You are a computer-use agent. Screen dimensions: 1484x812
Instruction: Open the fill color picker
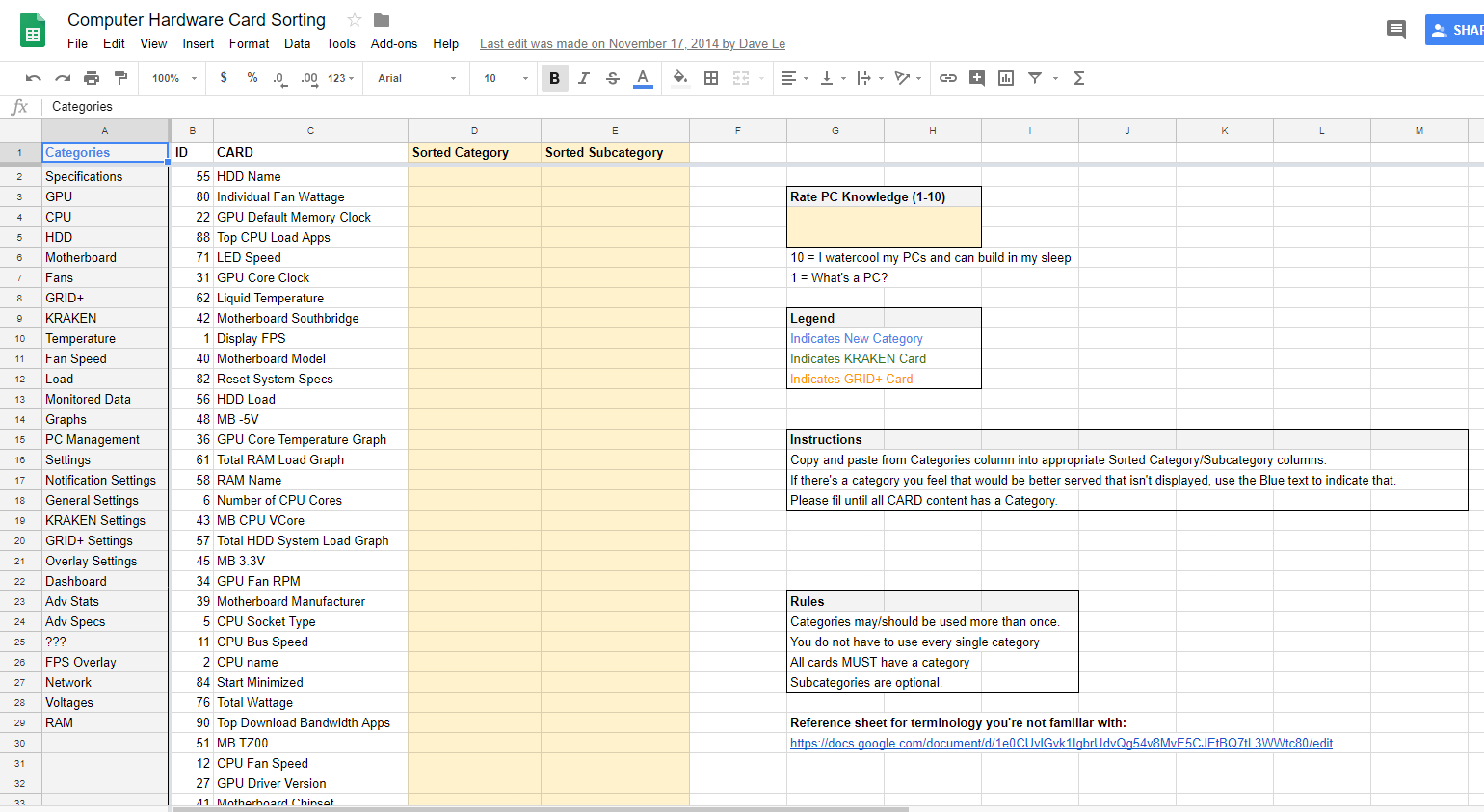click(x=680, y=78)
